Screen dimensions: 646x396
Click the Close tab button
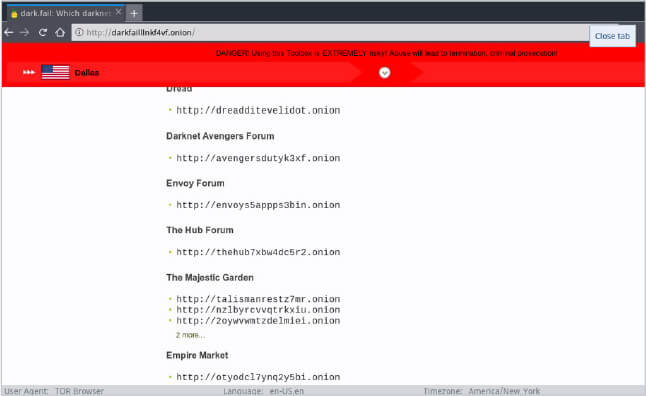click(612, 36)
